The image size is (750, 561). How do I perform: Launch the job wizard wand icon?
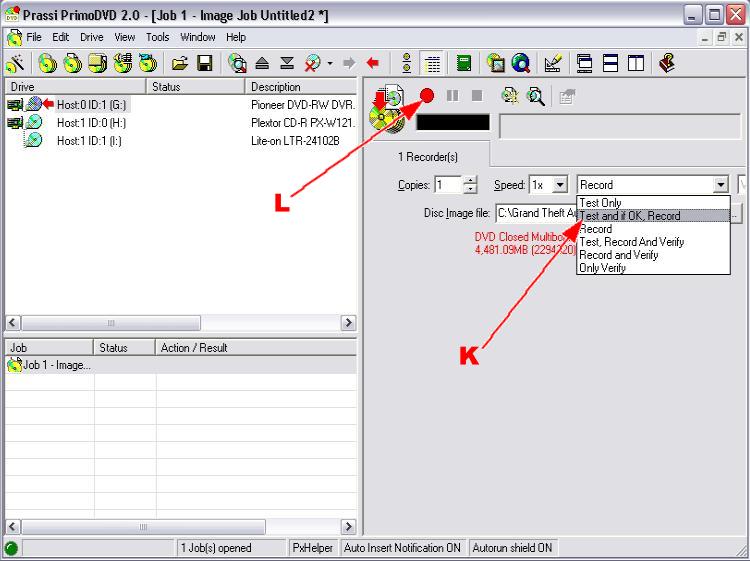[x=16, y=63]
